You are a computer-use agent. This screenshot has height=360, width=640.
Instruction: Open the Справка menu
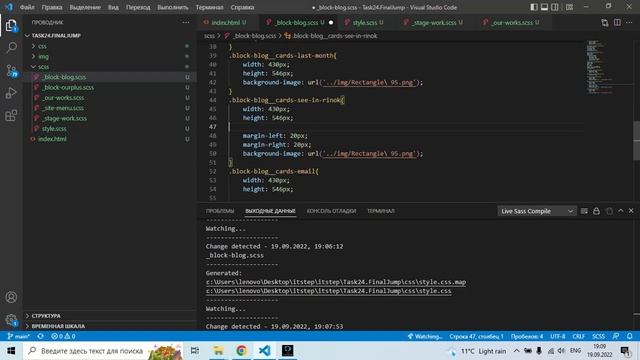pyautogui.click(x=242, y=7)
